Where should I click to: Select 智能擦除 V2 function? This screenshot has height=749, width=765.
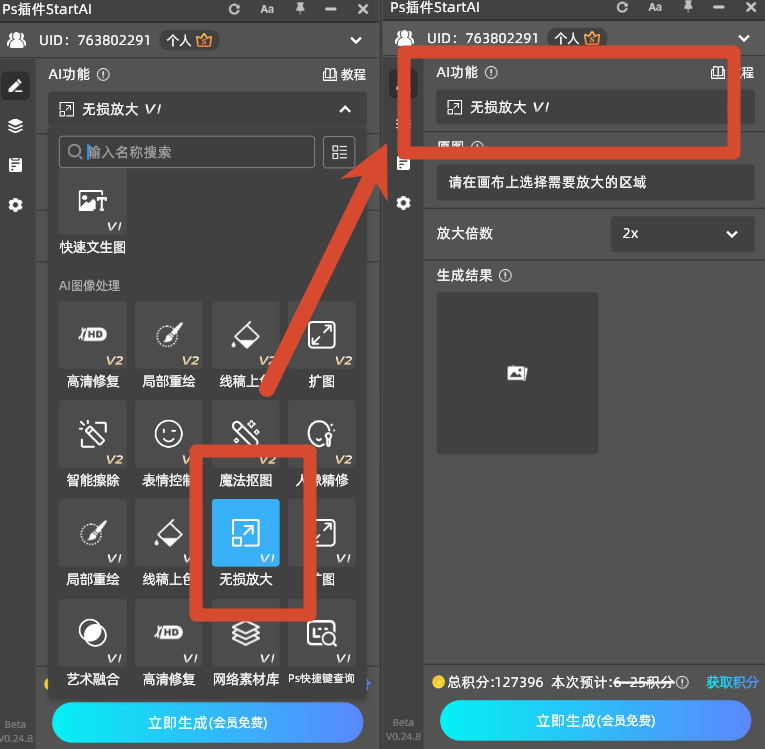[x=93, y=445]
